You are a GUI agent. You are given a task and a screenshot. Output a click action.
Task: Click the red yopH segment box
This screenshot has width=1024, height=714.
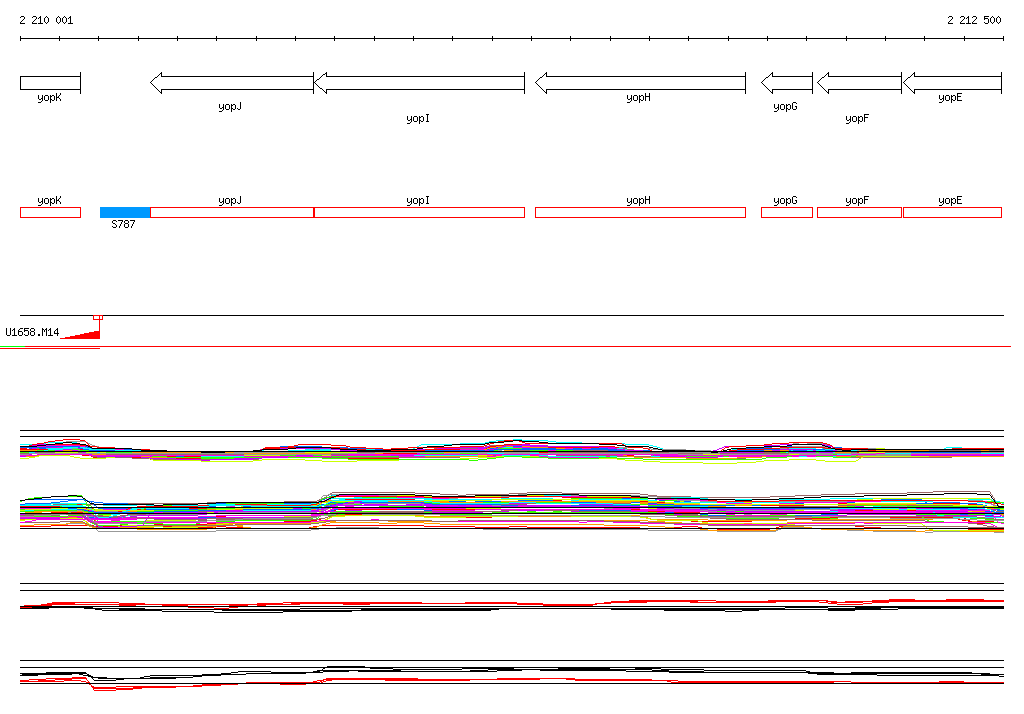tap(640, 212)
